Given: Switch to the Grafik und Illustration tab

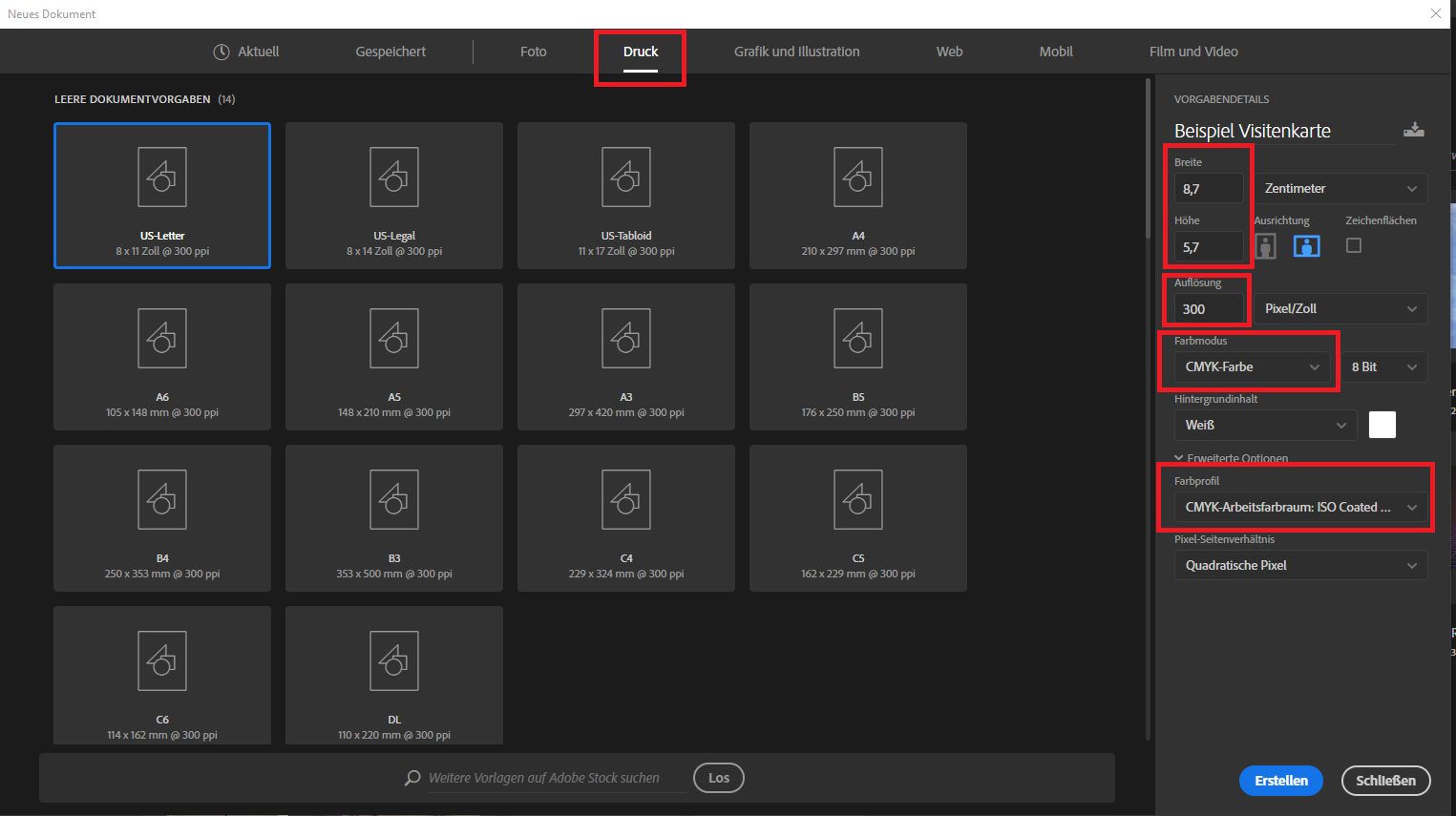Looking at the screenshot, I should coord(796,52).
